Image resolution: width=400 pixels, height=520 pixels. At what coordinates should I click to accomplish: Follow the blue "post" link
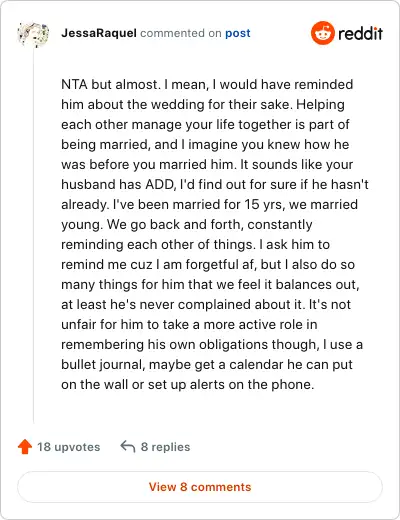click(x=238, y=33)
